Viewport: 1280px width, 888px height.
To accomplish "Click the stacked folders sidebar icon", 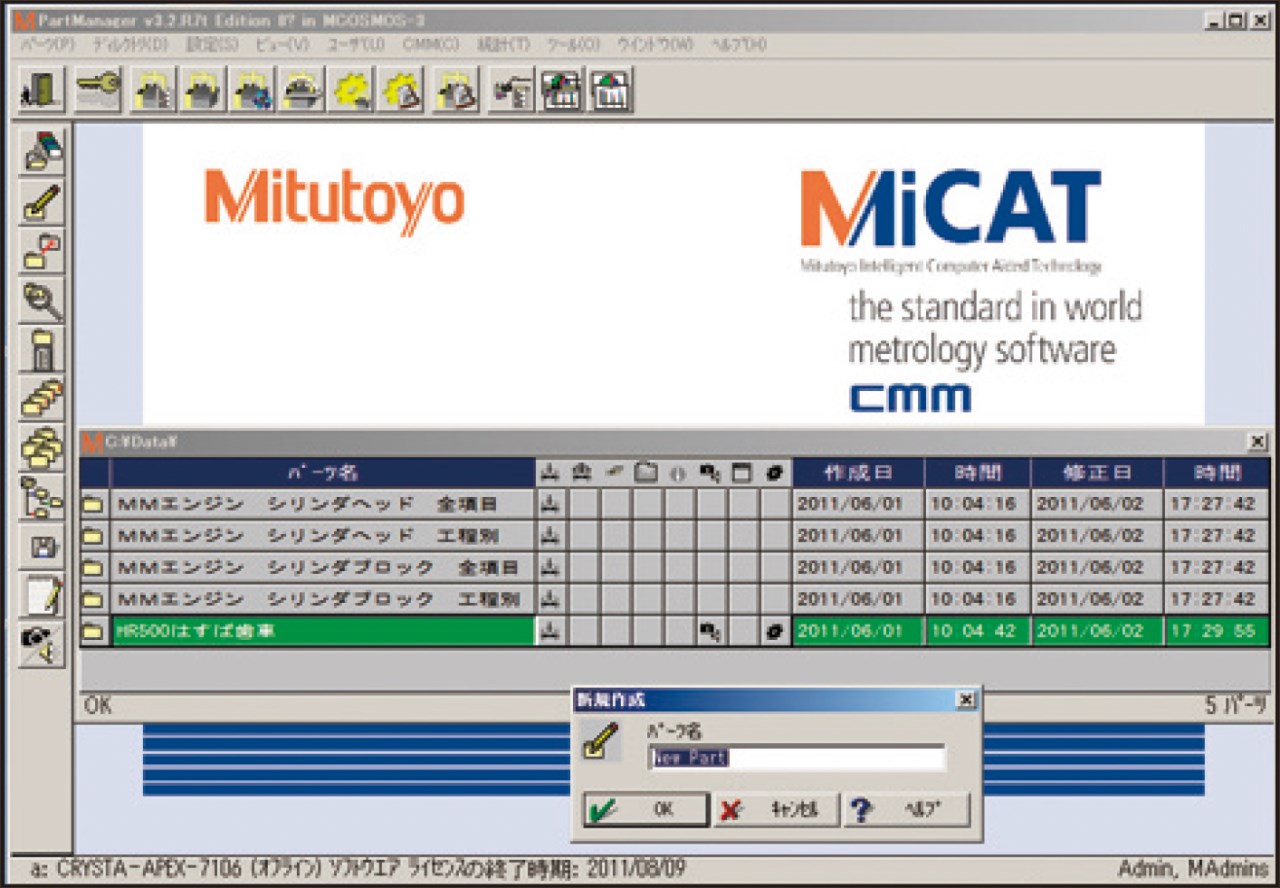I will pos(43,447).
